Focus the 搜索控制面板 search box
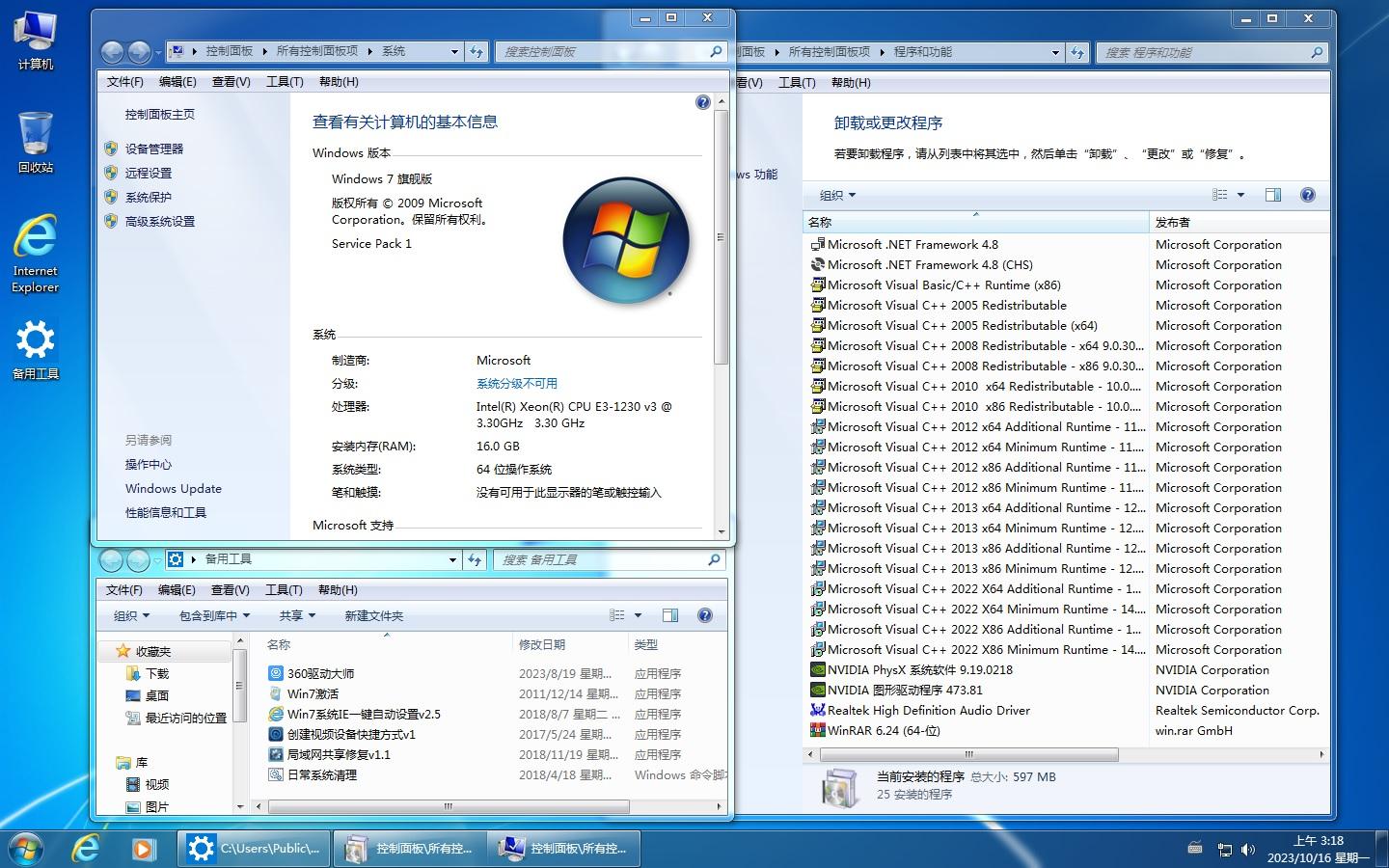This screenshot has height=868, width=1389. [612, 51]
